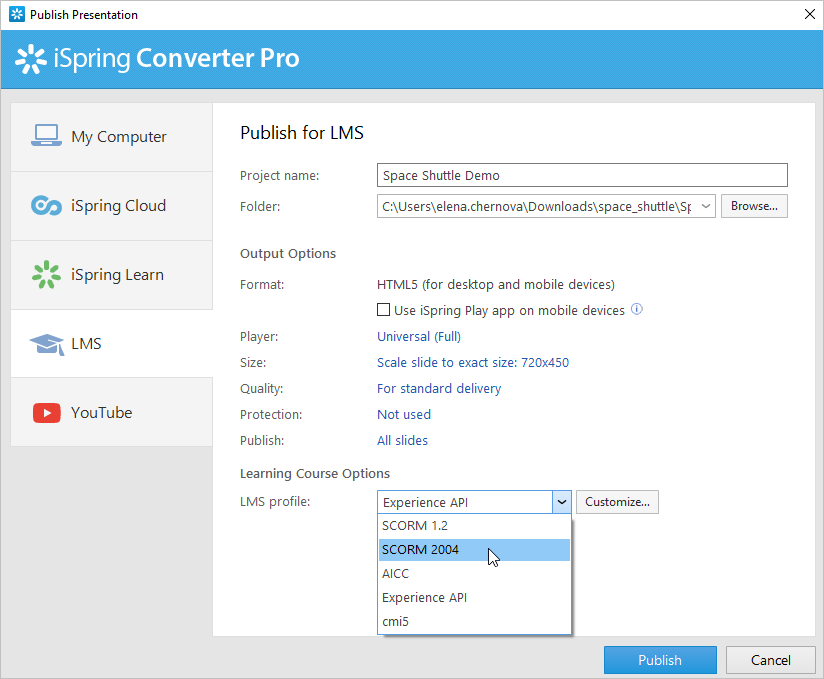Viewport: 824px width, 679px height.
Task: Choose AICC from the profile list
Action: (474, 573)
